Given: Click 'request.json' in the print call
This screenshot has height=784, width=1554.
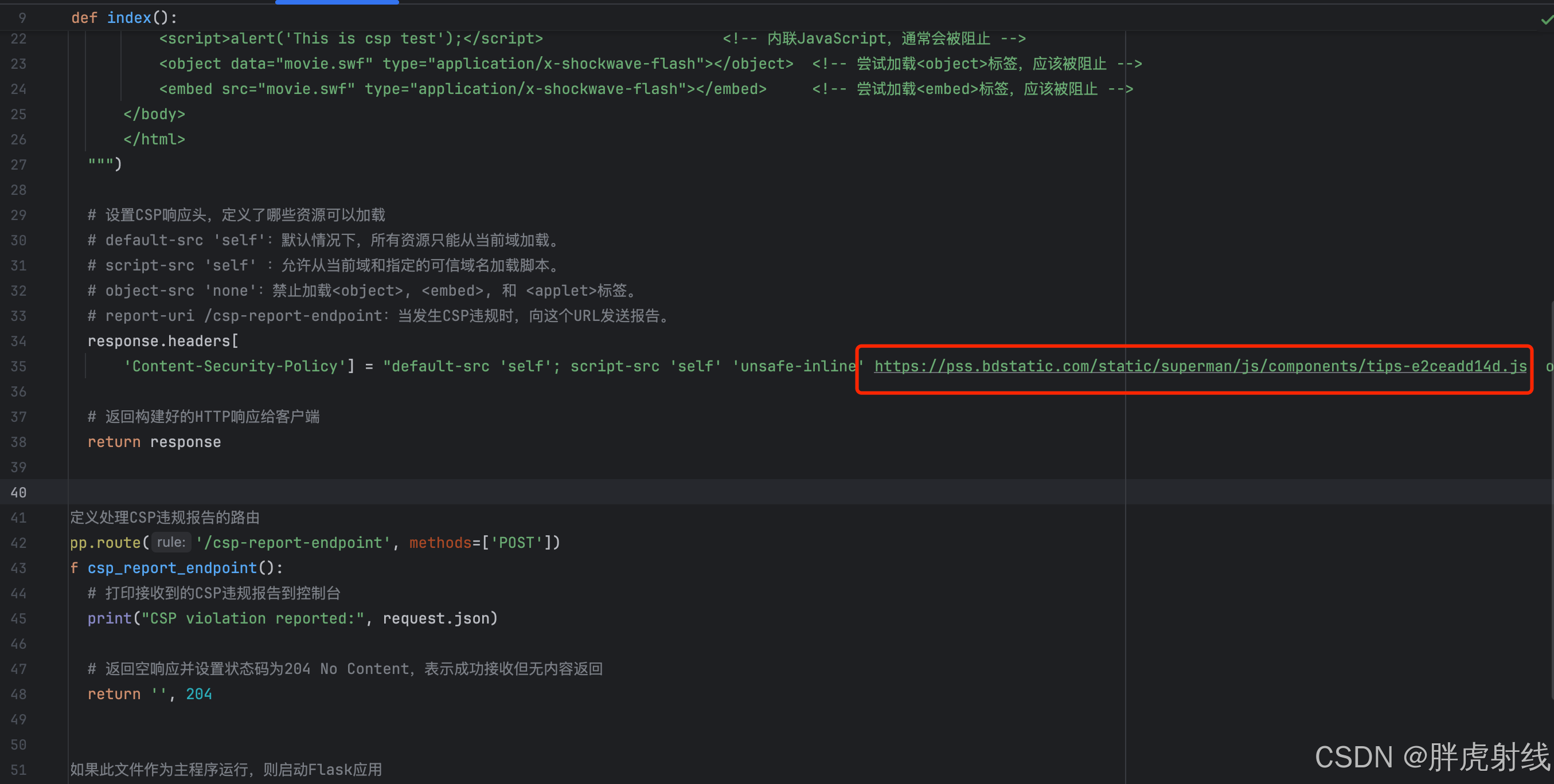Looking at the screenshot, I should click(x=436, y=618).
